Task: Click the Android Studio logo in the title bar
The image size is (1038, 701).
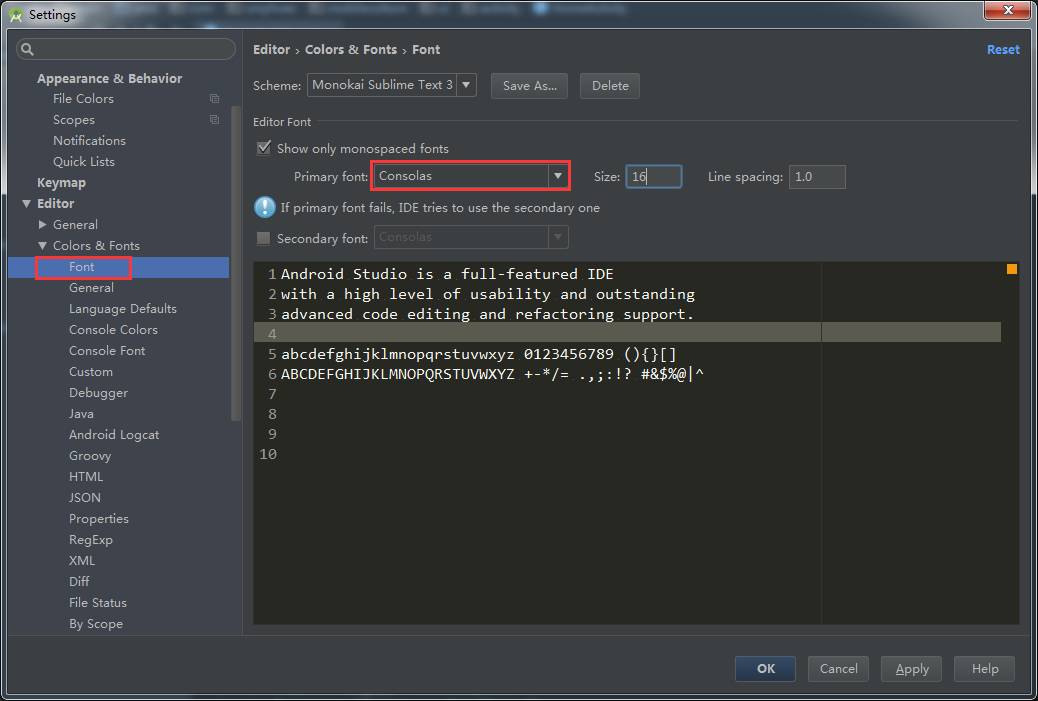Action: point(14,14)
